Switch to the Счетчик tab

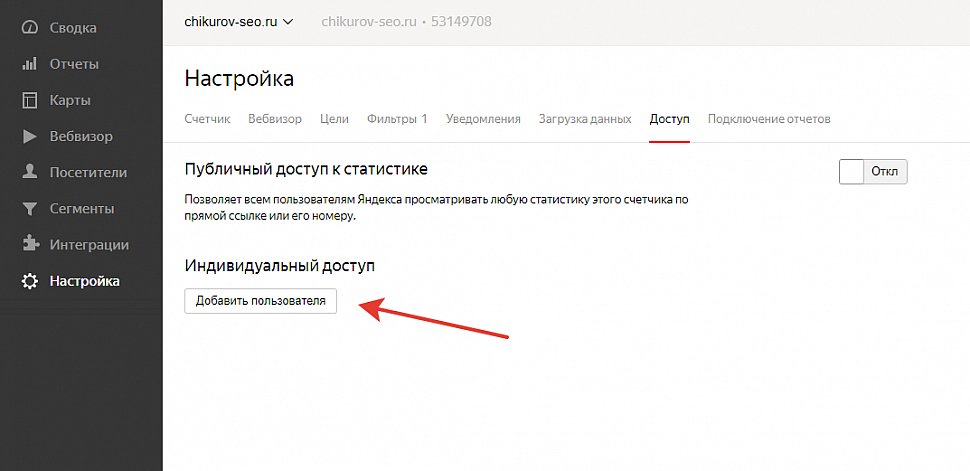(x=207, y=119)
